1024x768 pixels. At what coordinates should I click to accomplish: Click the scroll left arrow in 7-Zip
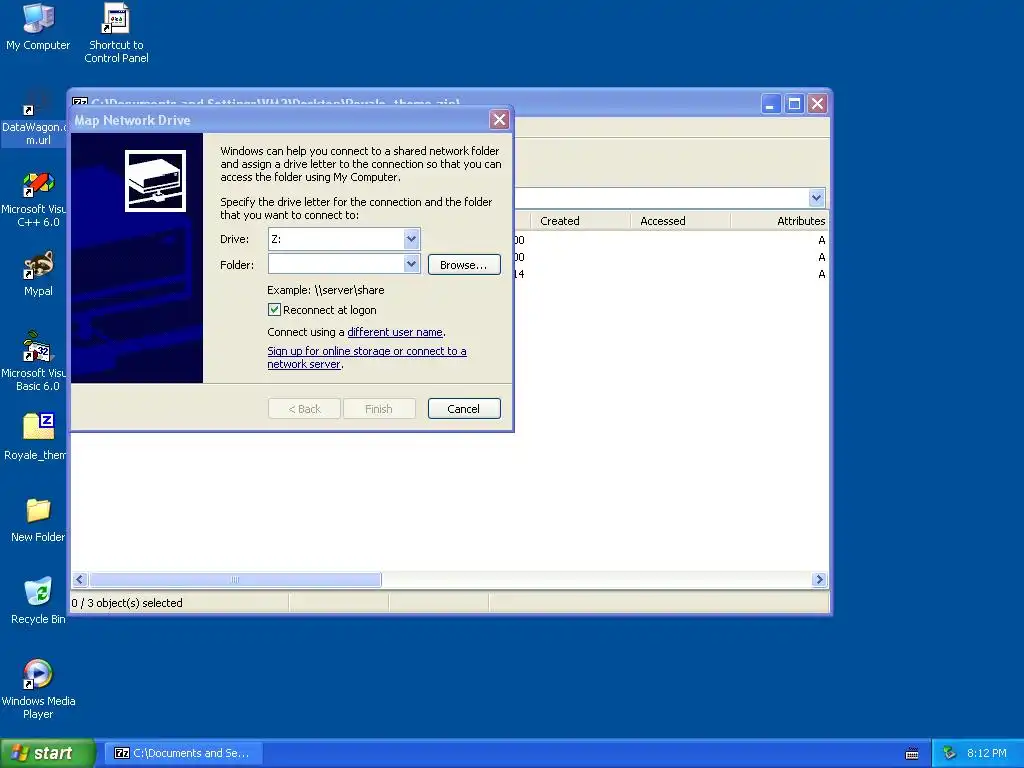pos(80,579)
